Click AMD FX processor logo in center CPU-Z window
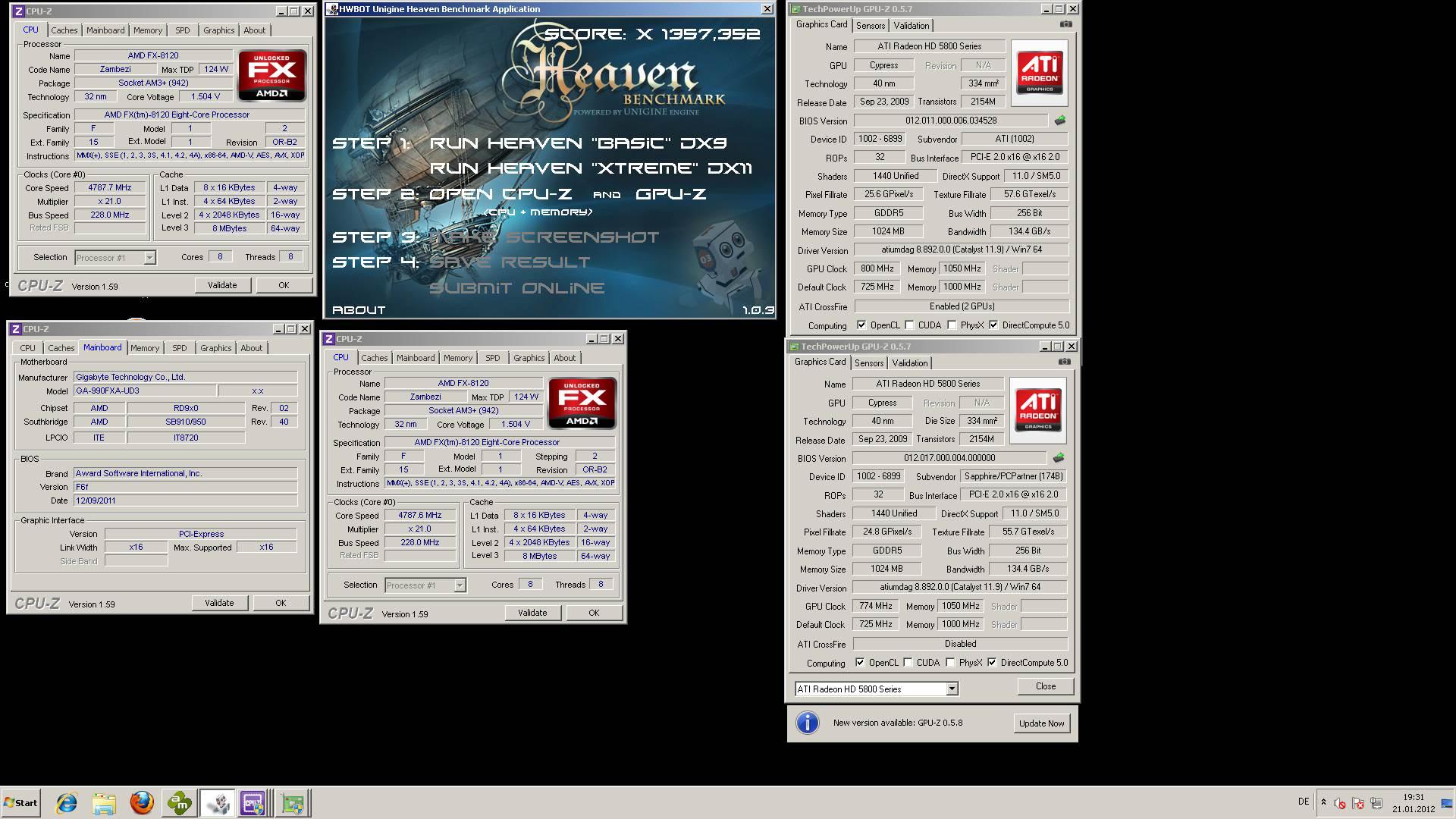This screenshot has height=819, width=1456. (582, 403)
